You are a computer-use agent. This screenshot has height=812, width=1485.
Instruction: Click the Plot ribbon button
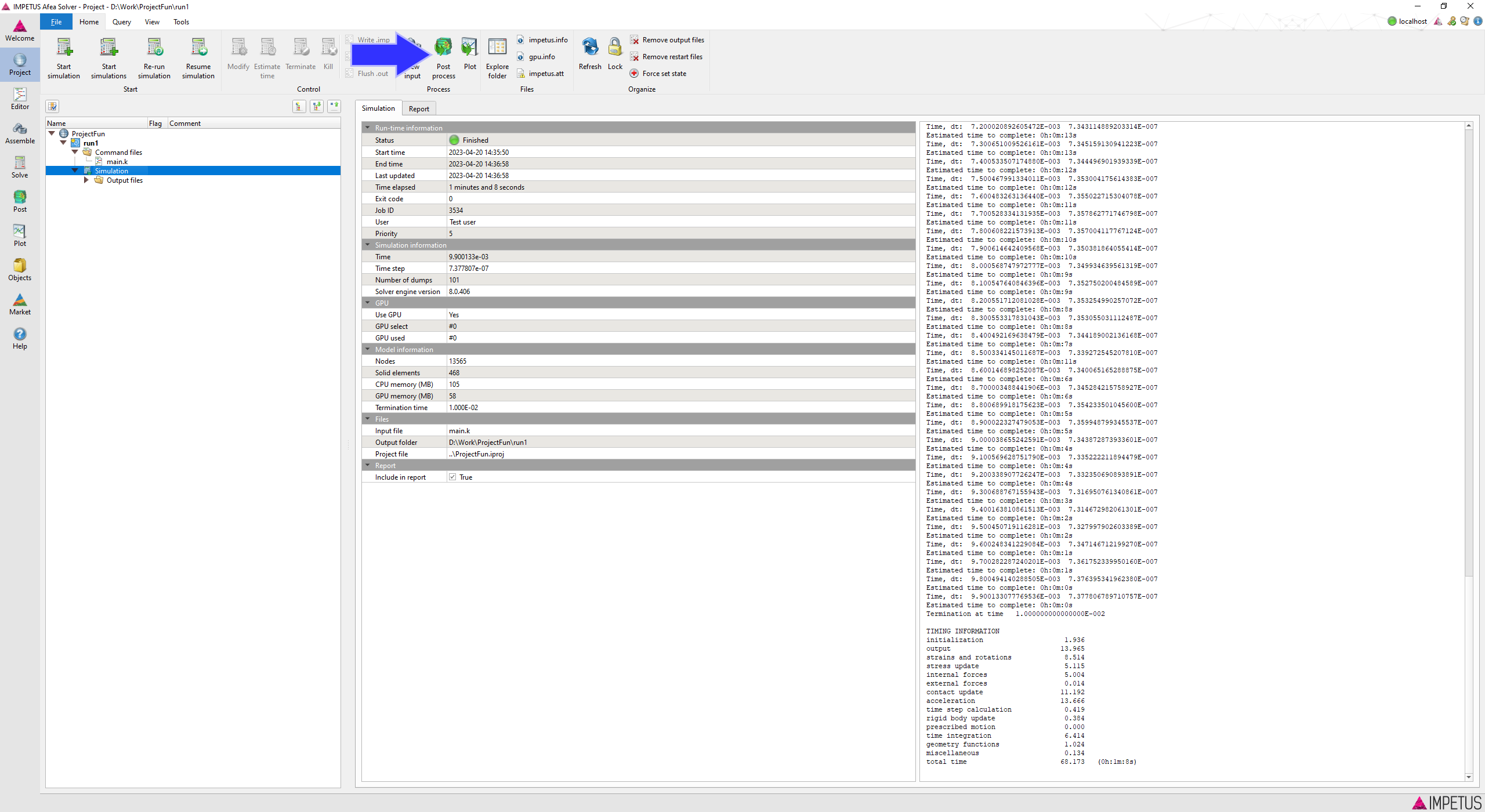pos(470,54)
